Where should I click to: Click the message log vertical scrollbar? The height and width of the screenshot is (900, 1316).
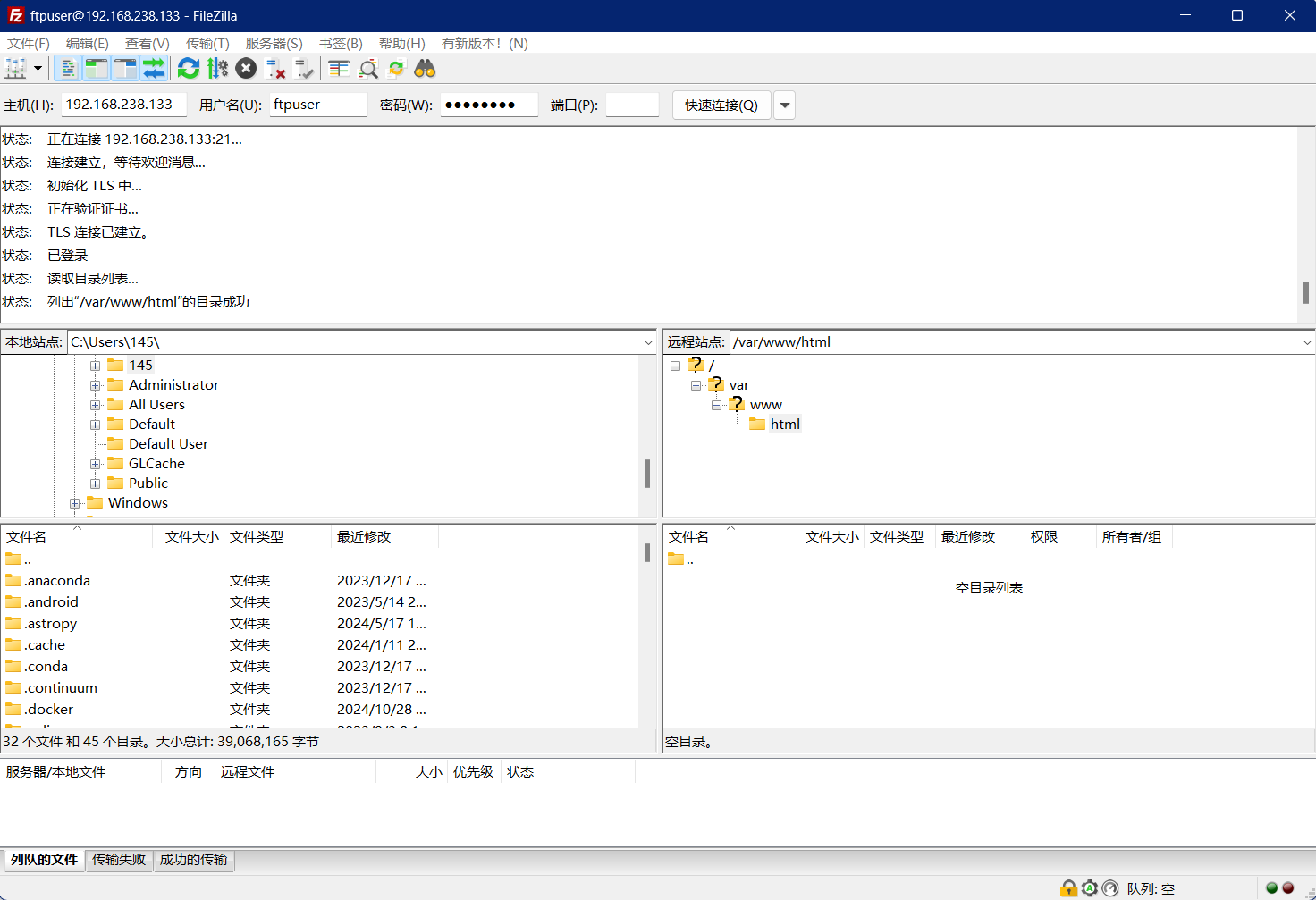click(x=1305, y=292)
